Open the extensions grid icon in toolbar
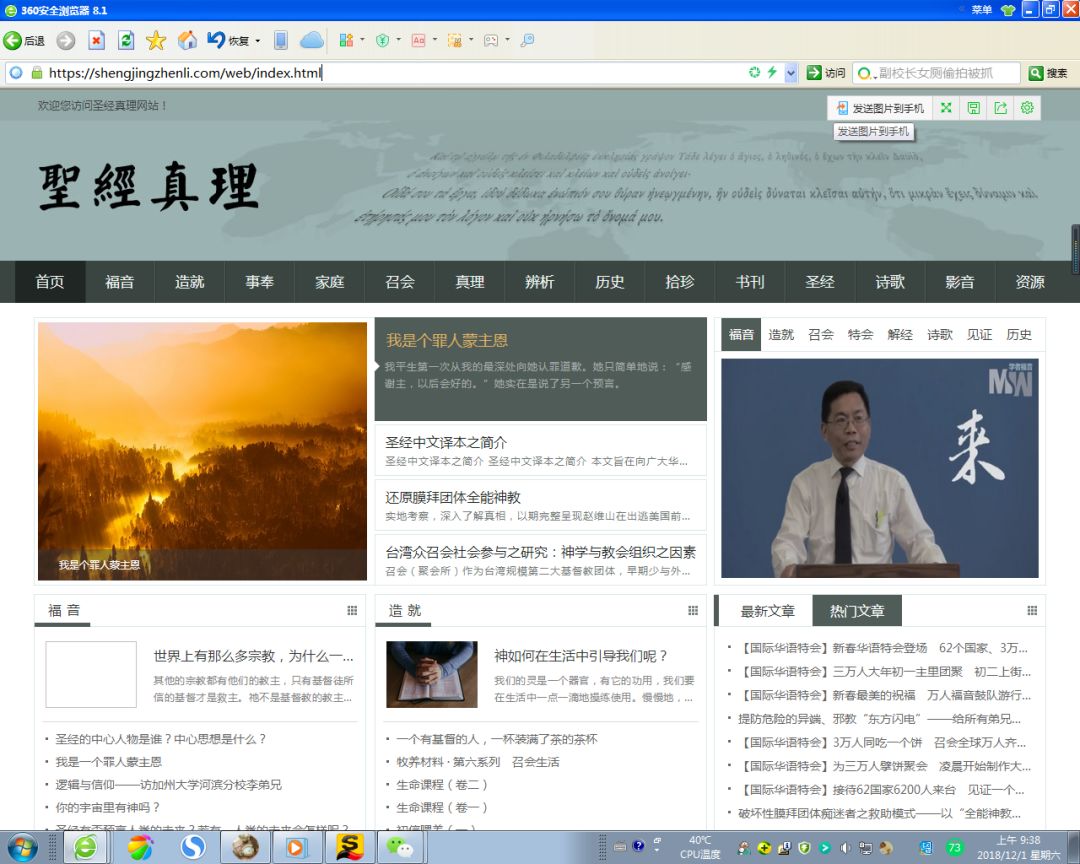Viewport: 1080px width, 864px height. tap(346, 41)
